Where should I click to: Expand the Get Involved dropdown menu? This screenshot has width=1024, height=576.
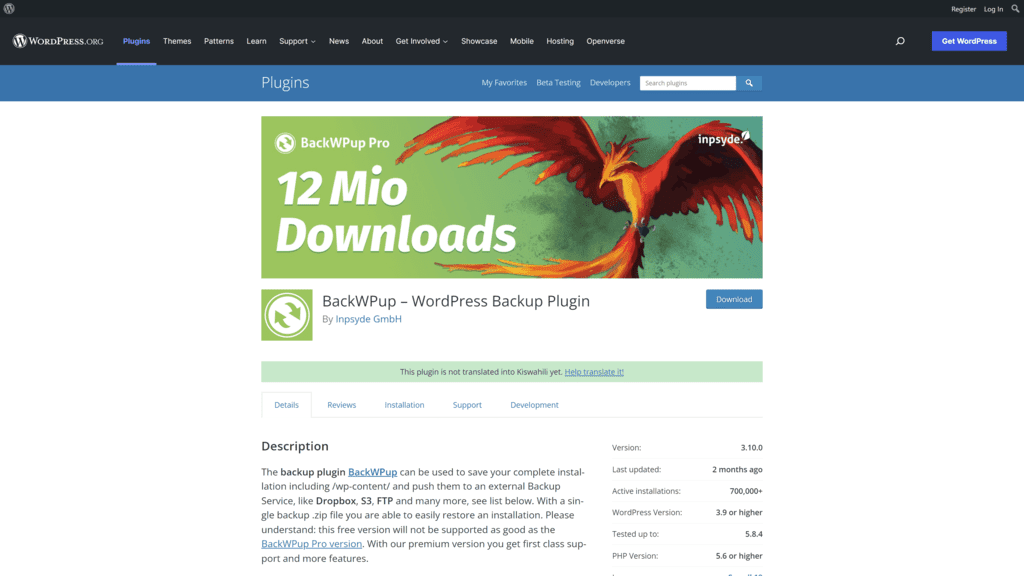(x=421, y=41)
